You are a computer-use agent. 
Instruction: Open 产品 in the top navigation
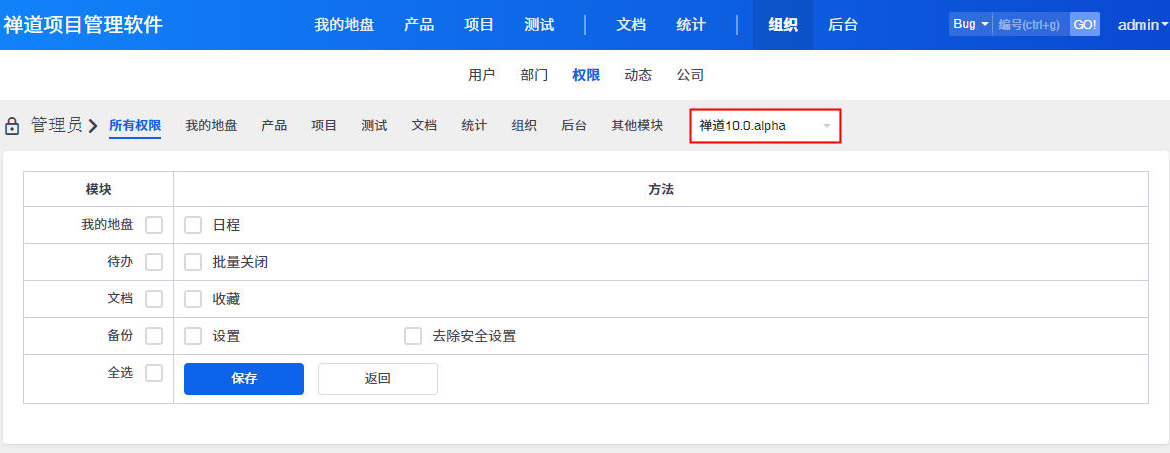pyautogui.click(x=419, y=25)
